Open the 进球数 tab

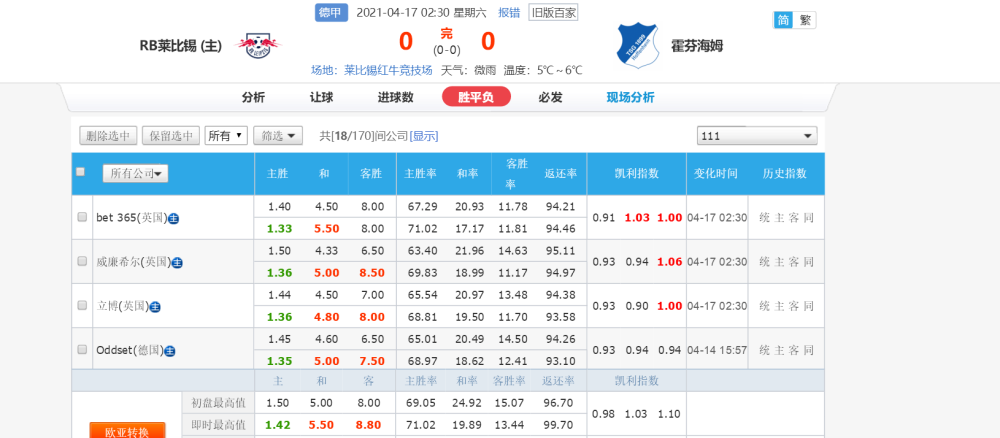click(395, 97)
